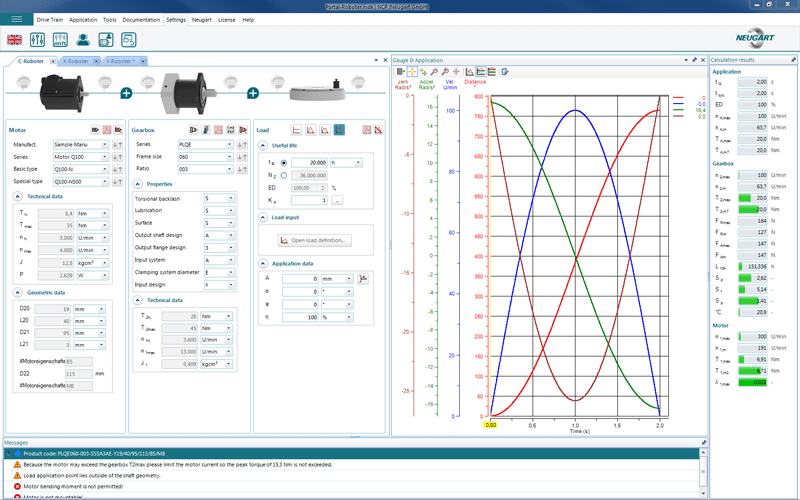Select the second load profile type icon
800x500 pixels.
[x=310, y=130]
